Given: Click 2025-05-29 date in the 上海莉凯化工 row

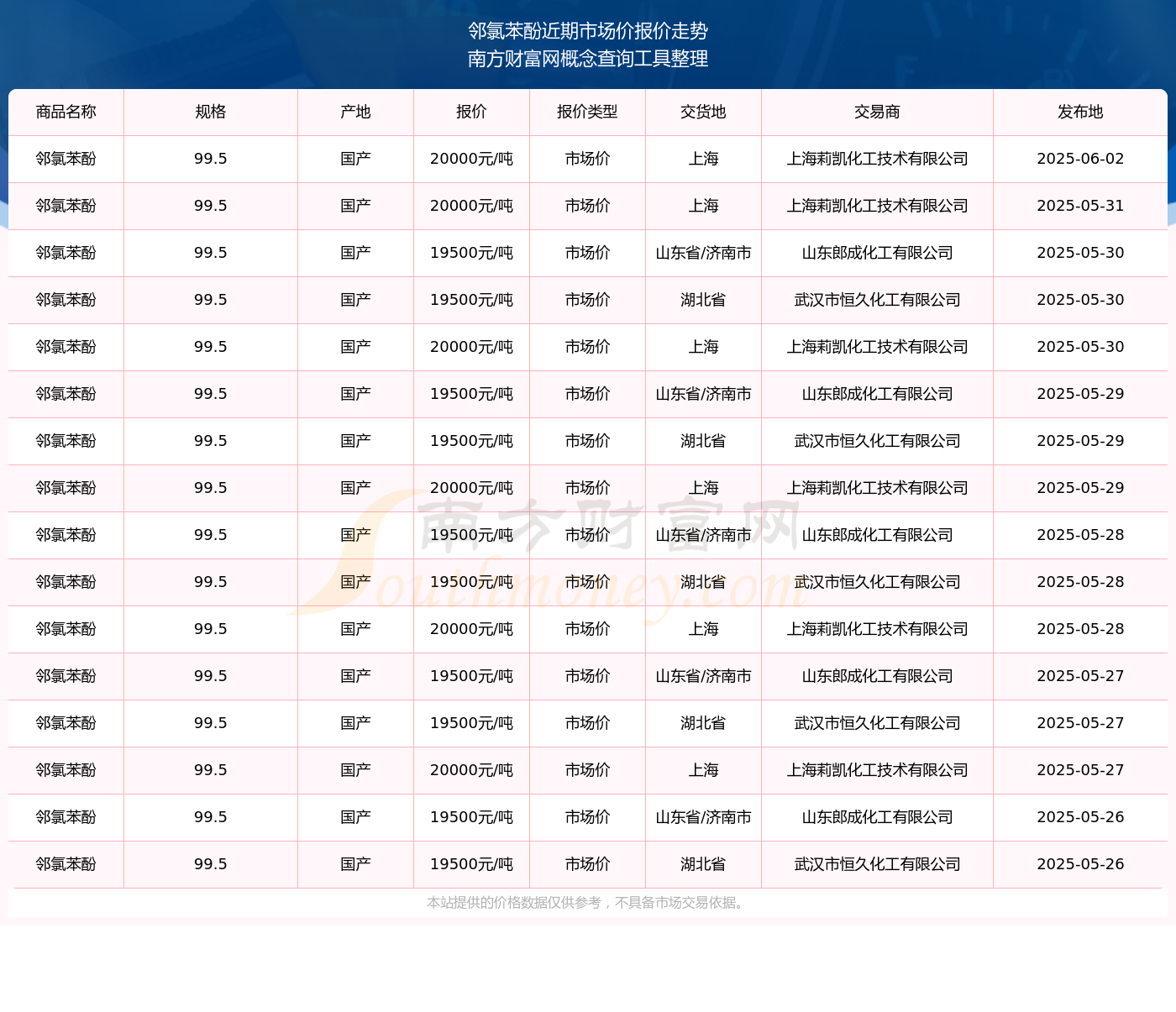Looking at the screenshot, I should 1081,488.
